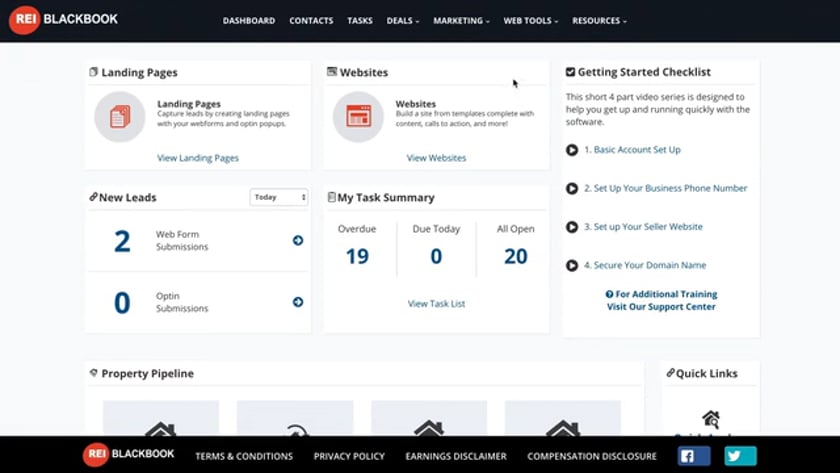
Task: Click View Landing Pages link
Action: (198, 158)
